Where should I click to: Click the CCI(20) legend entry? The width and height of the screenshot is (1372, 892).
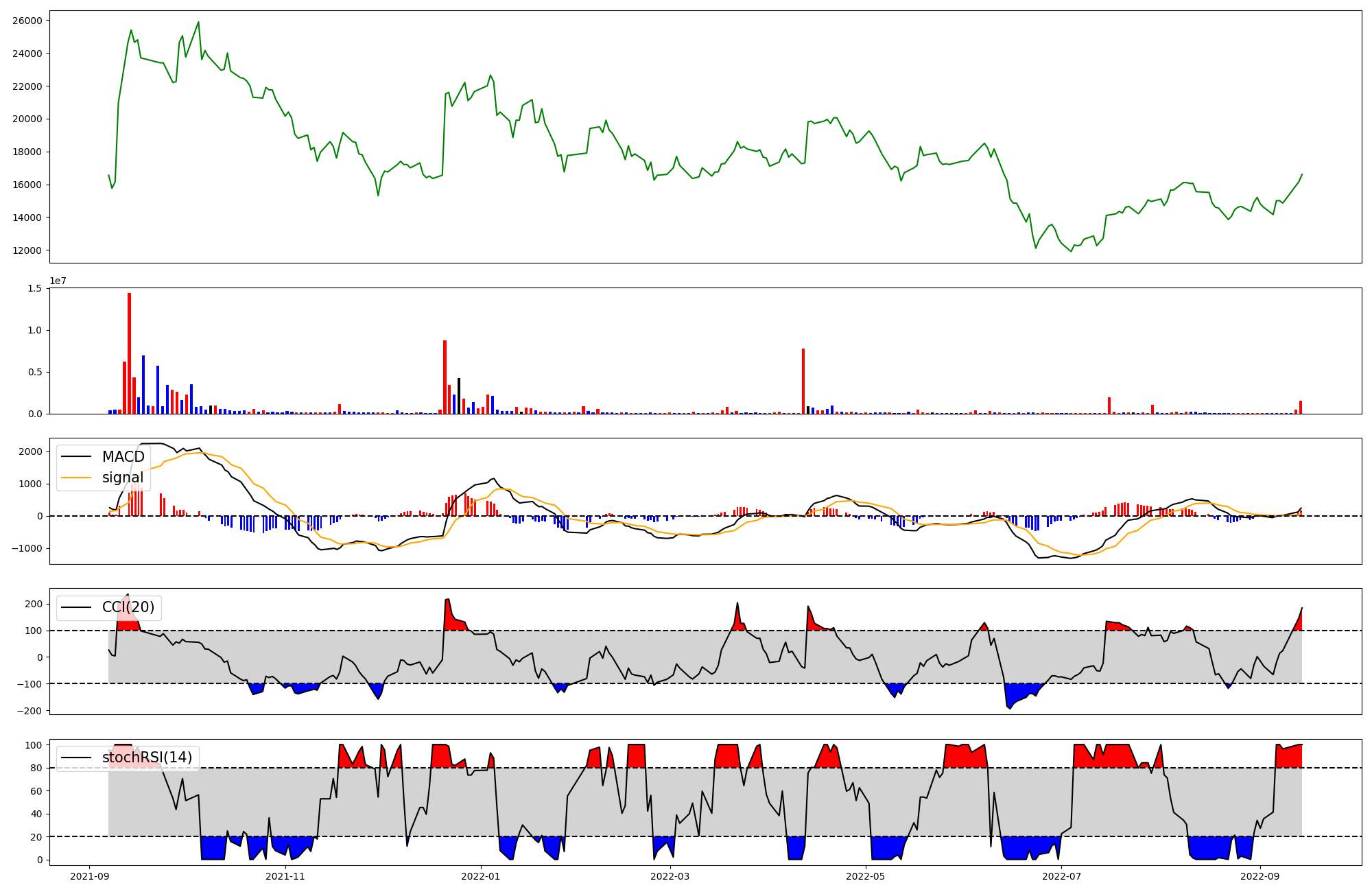[128, 607]
